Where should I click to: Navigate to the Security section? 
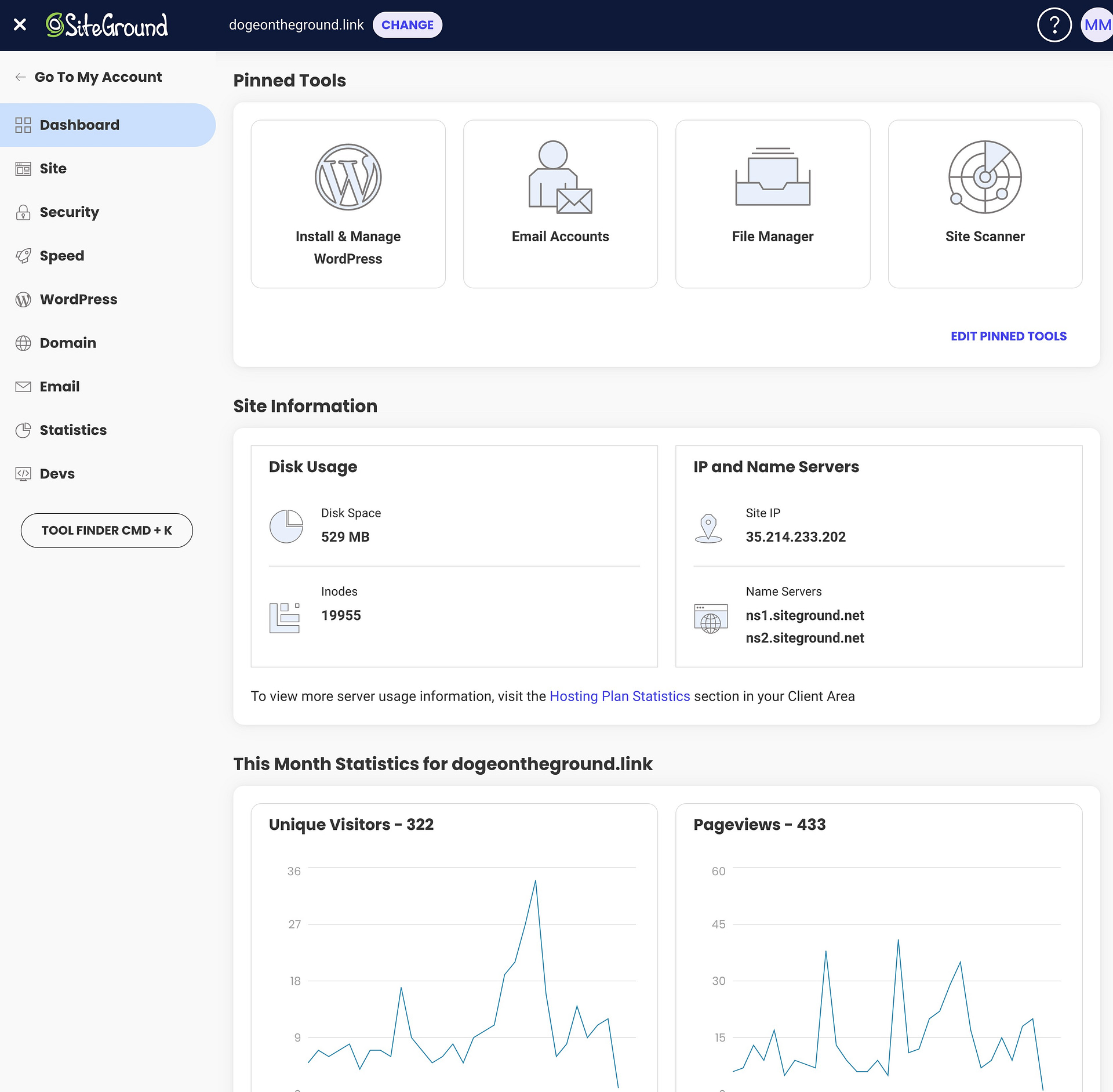(x=69, y=212)
